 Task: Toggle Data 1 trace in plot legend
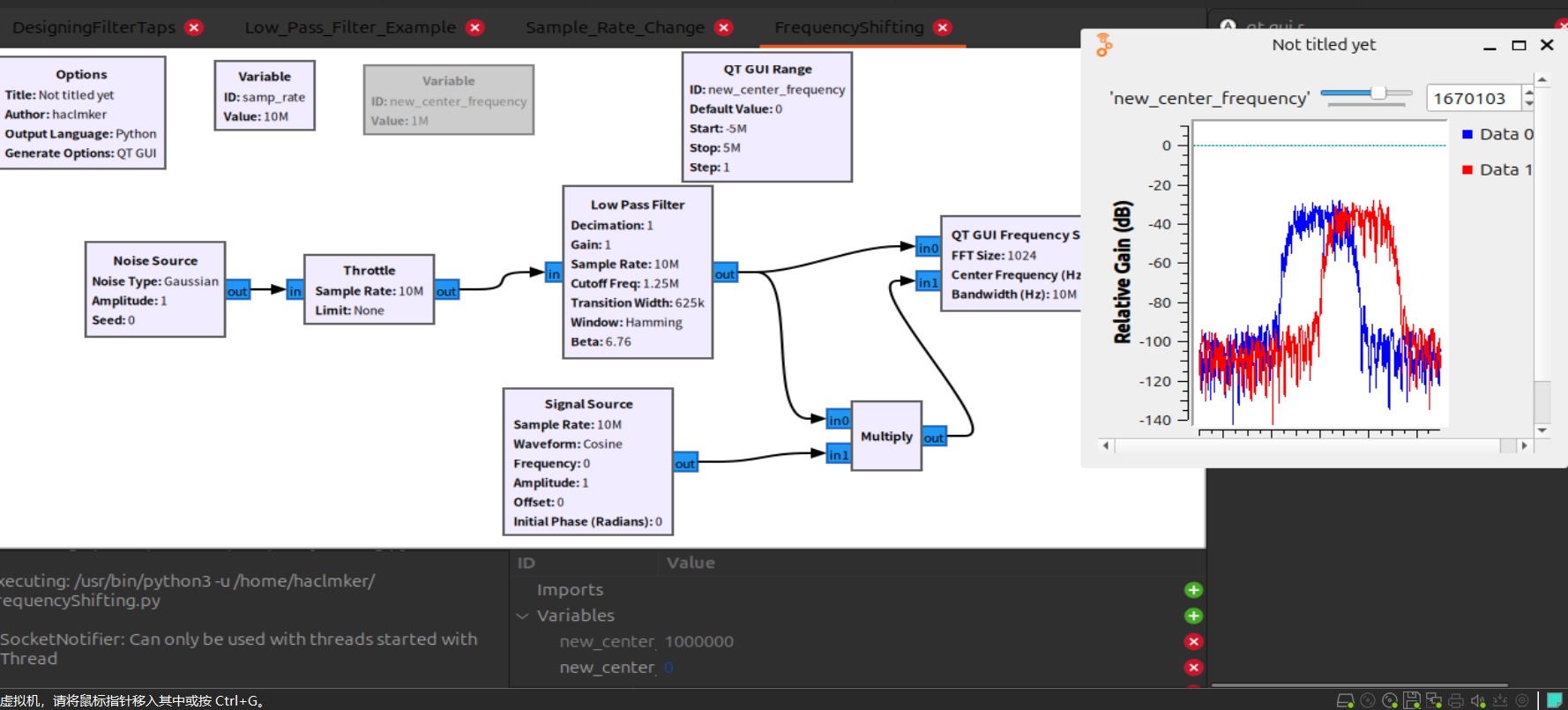click(1497, 170)
